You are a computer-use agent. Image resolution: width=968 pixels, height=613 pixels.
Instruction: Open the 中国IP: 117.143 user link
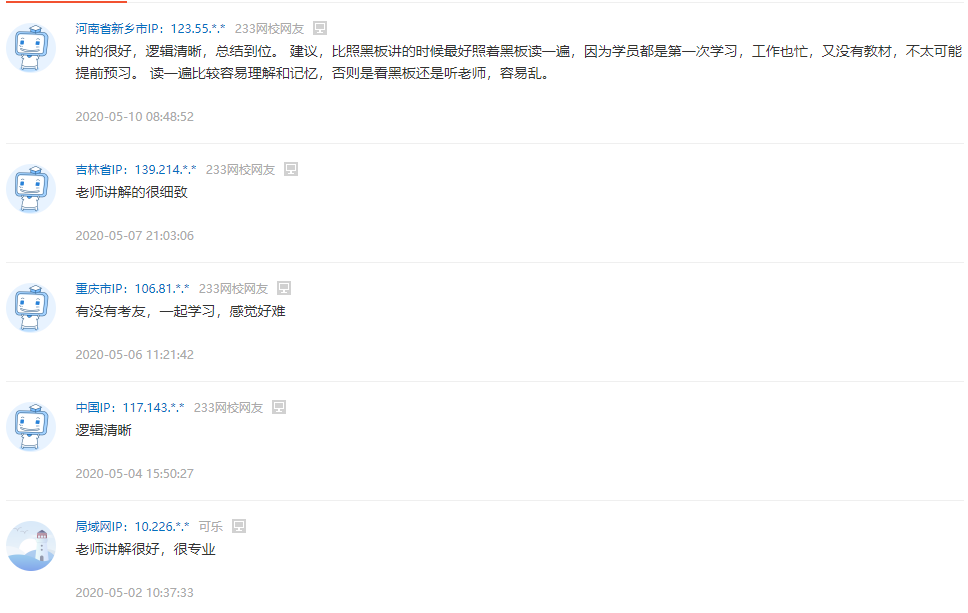(x=130, y=407)
